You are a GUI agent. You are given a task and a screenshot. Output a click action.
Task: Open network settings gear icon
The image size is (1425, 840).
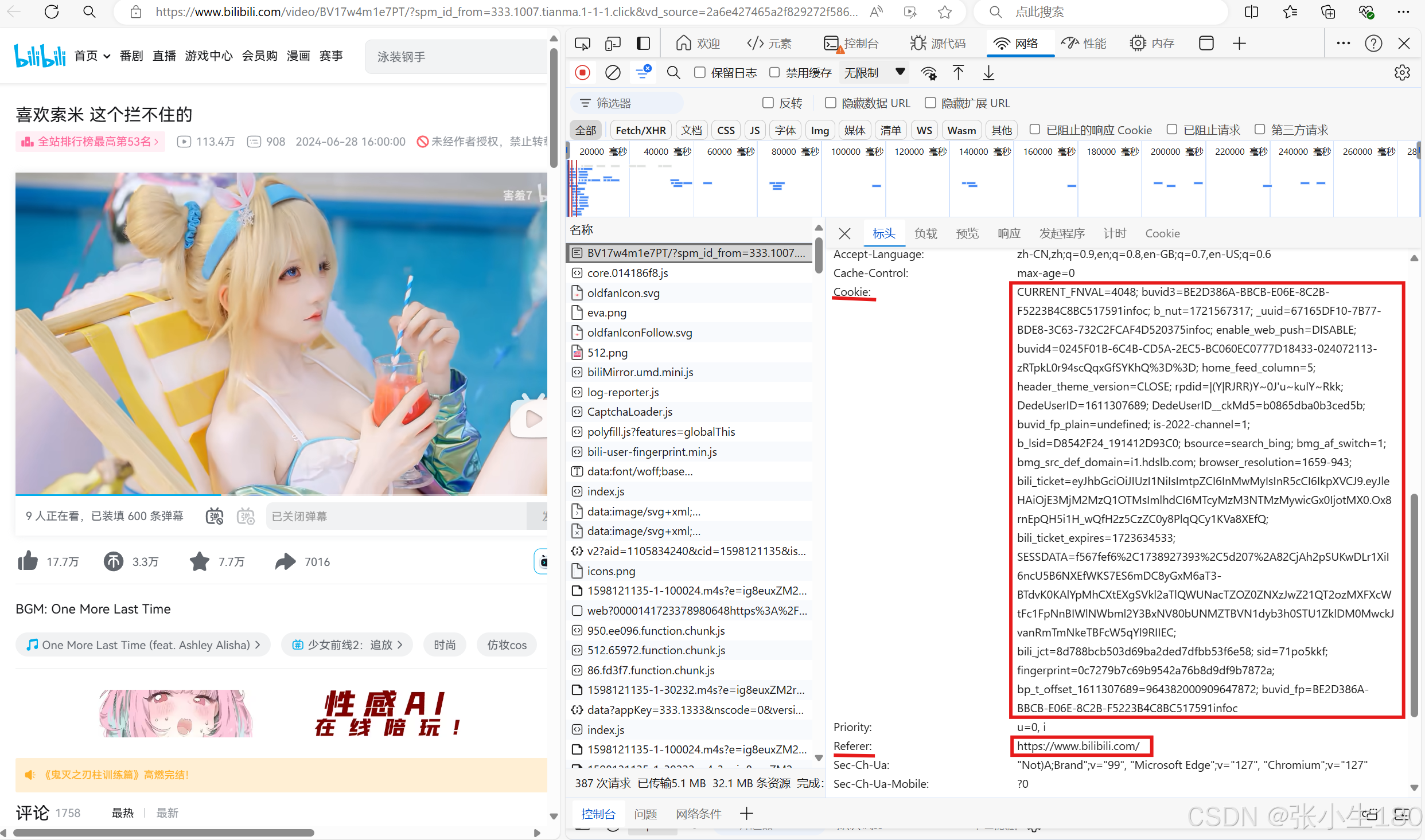1402,73
